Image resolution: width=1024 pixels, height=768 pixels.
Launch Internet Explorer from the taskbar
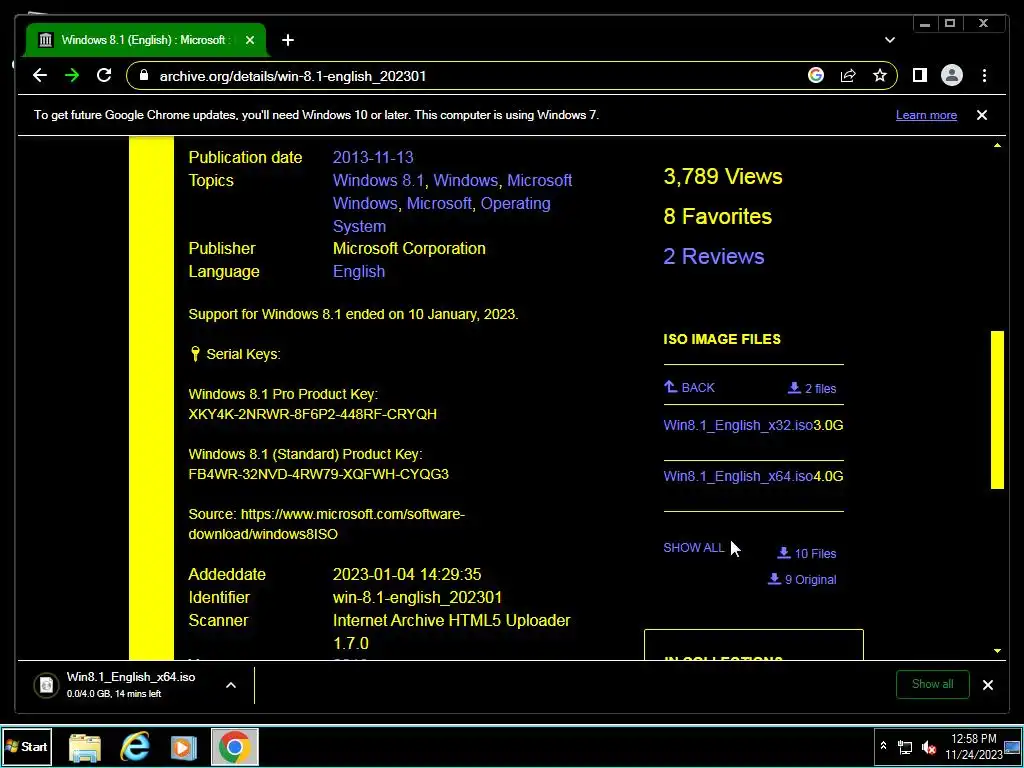(x=135, y=747)
